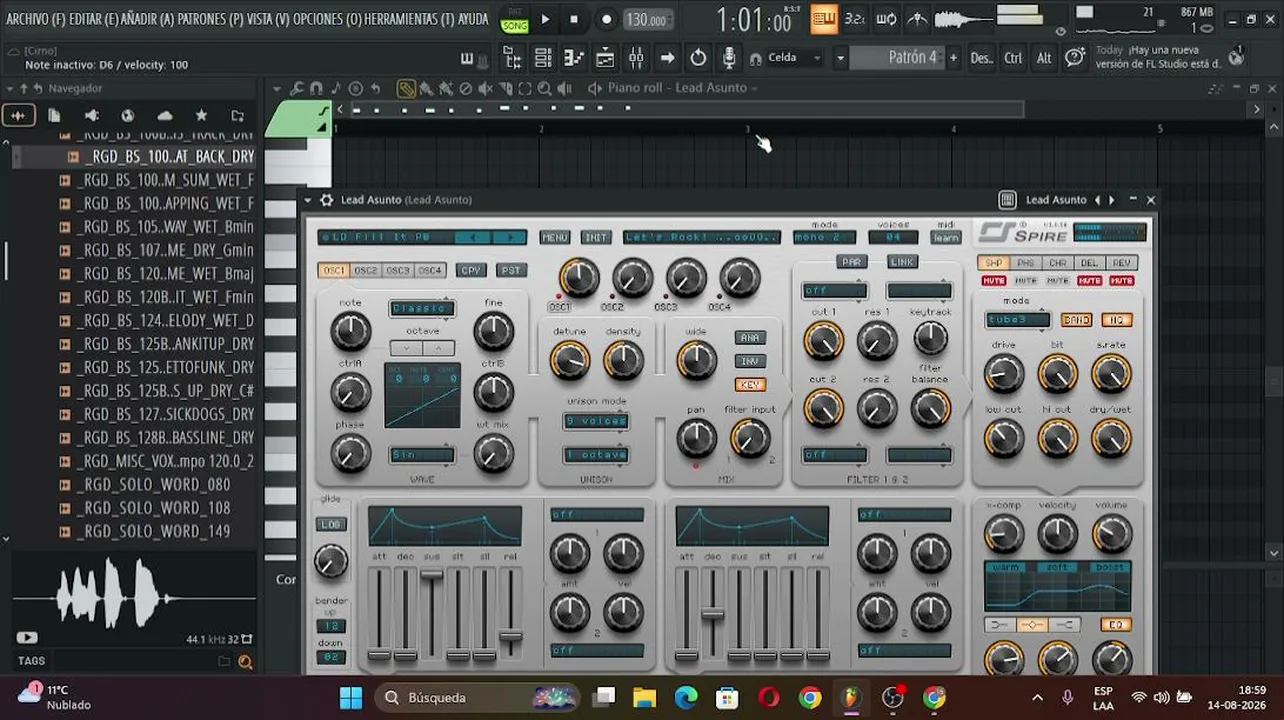Open File Explorer from the taskbar
1284x720 pixels.
coord(644,698)
